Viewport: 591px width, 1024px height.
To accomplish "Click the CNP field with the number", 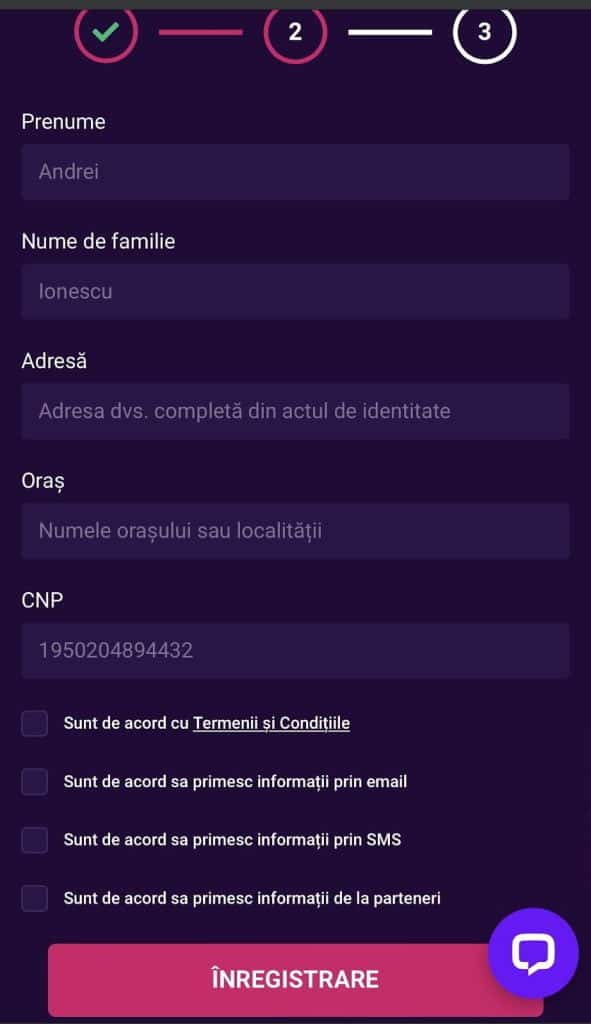I will pyautogui.click(x=295, y=650).
